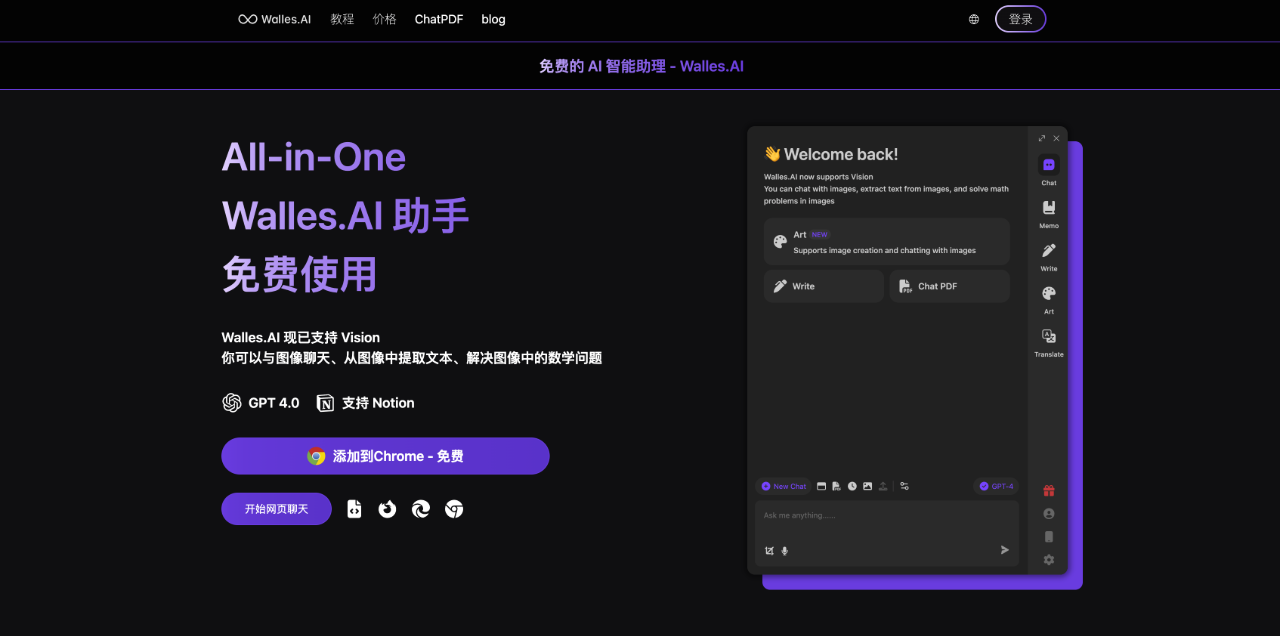Viewport: 1280px width, 636px height.
Task: Open the 教程 menu in top bar
Action: [342, 19]
